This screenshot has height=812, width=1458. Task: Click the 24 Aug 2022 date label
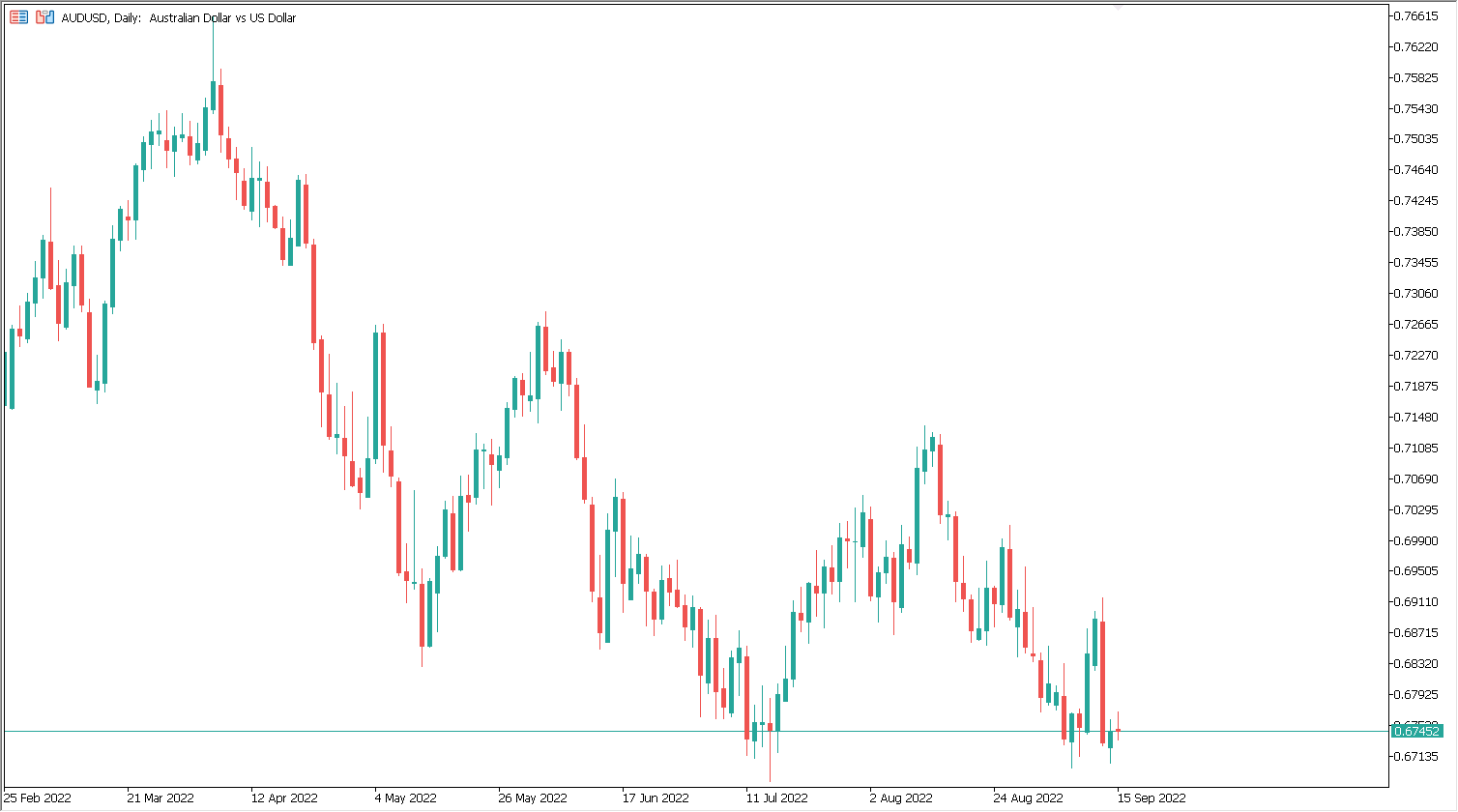pos(1028,798)
